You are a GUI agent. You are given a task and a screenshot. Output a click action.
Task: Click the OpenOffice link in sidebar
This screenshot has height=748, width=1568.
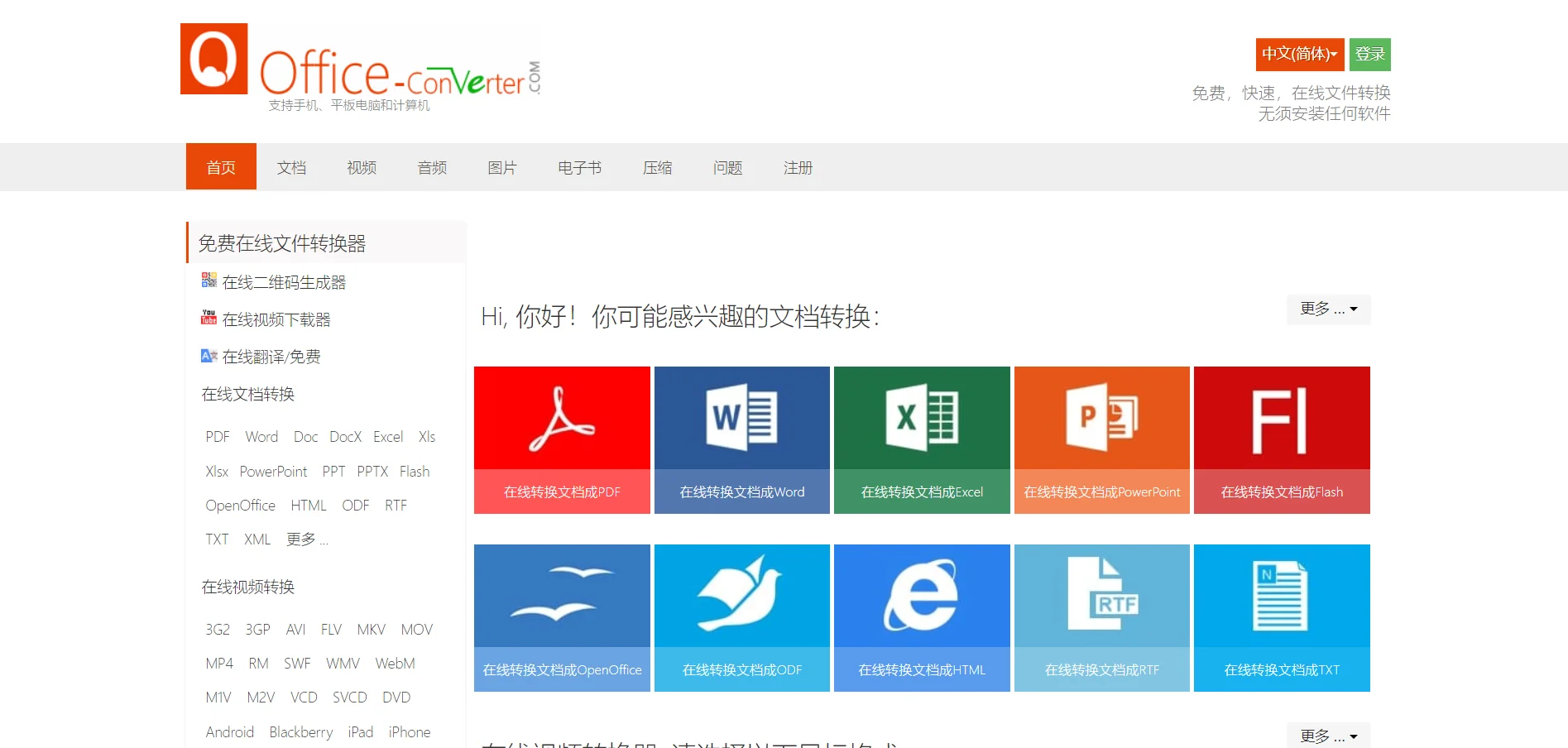point(241,506)
